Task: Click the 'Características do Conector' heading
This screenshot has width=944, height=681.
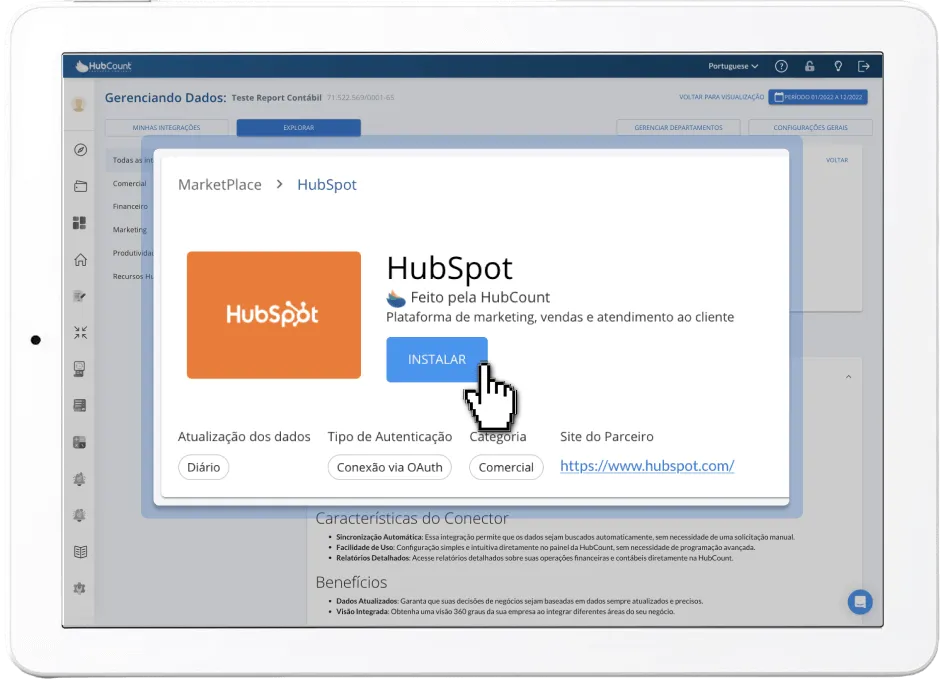Action: pyautogui.click(x=412, y=518)
